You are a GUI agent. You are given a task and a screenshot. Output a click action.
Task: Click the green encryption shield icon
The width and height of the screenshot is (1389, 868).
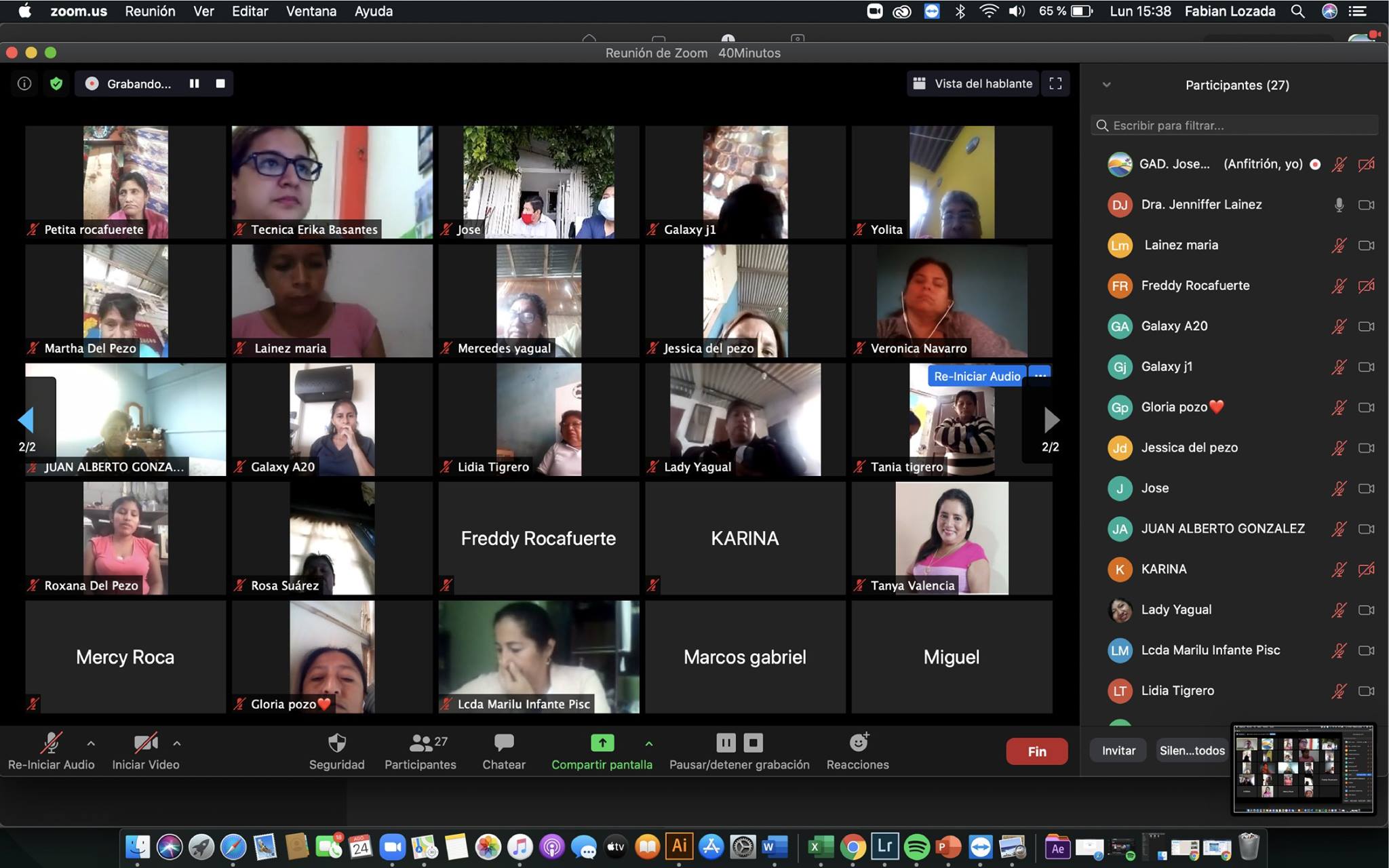coord(56,83)
